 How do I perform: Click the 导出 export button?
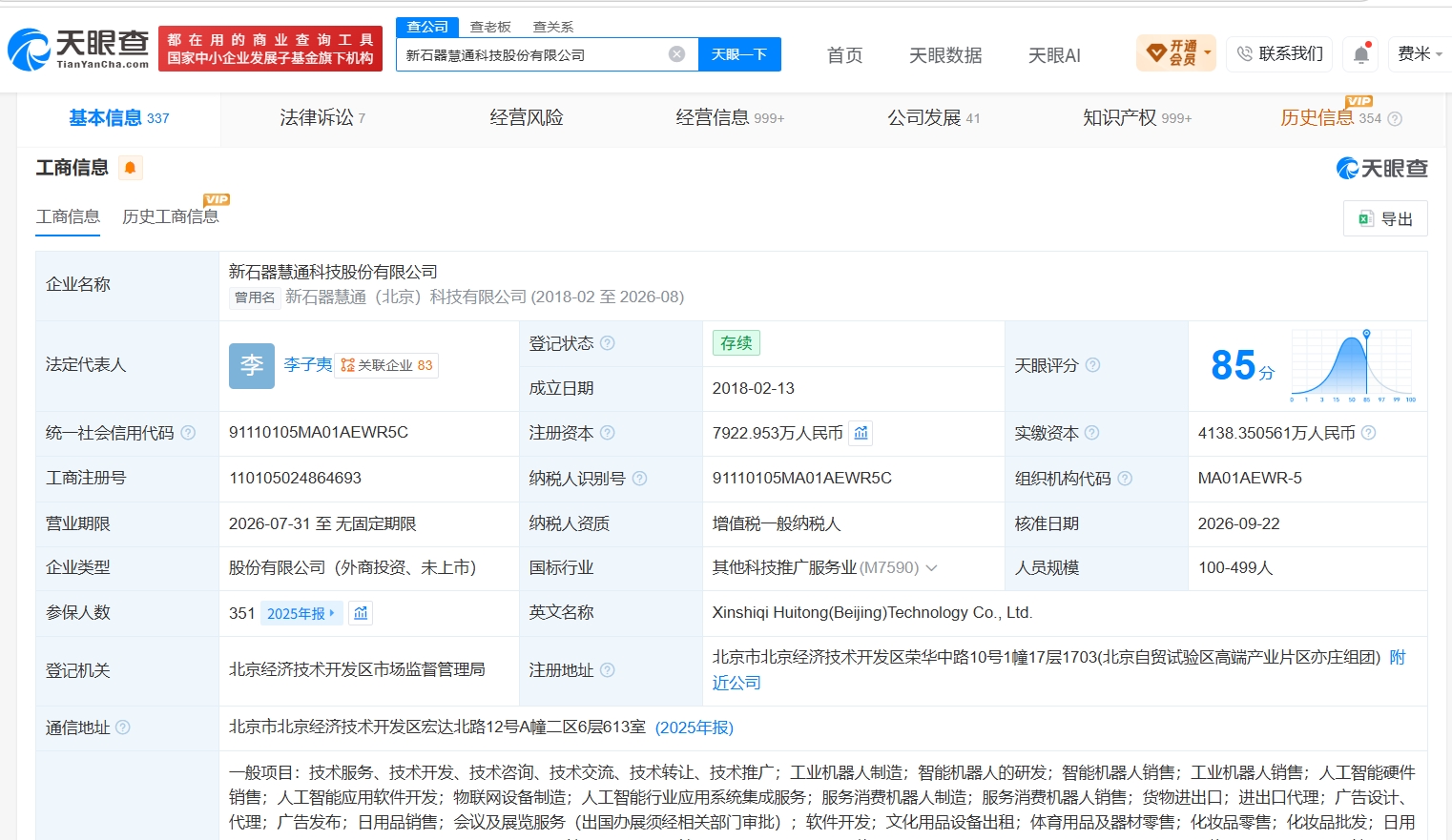1385,218
